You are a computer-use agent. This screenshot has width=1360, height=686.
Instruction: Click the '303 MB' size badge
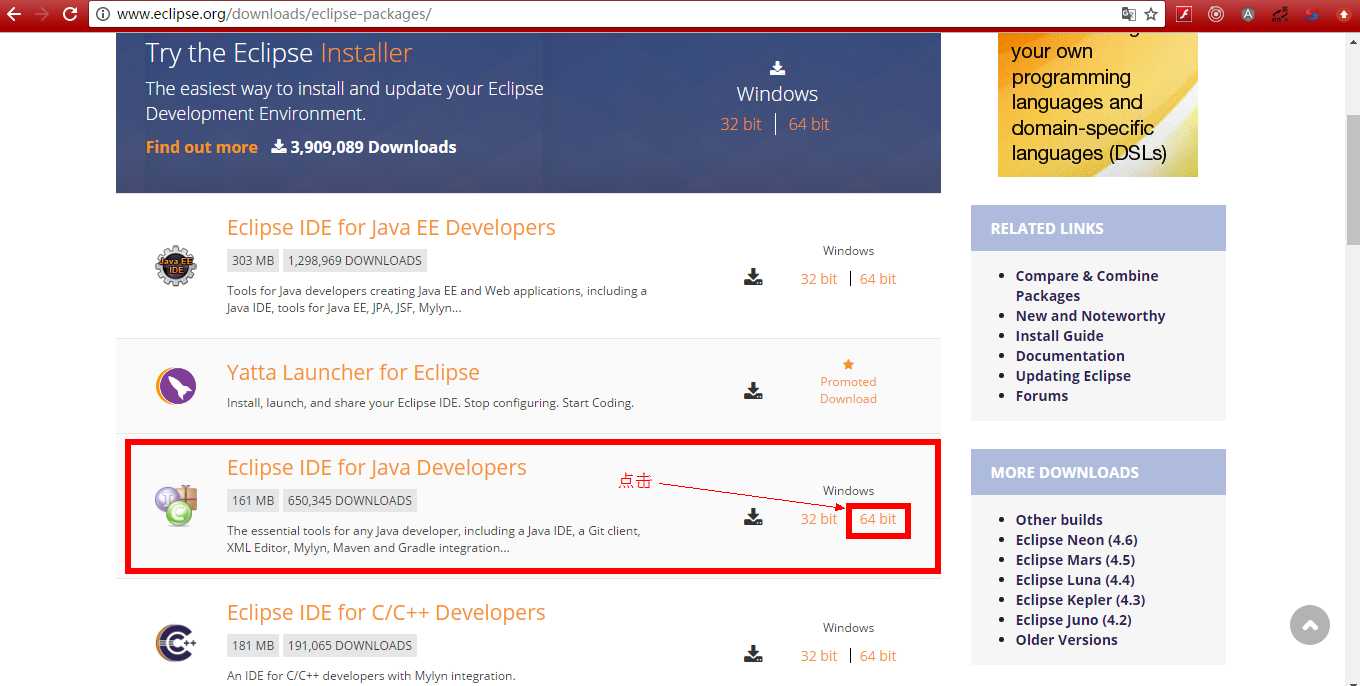pyautogui.click(x=253, y=260)
